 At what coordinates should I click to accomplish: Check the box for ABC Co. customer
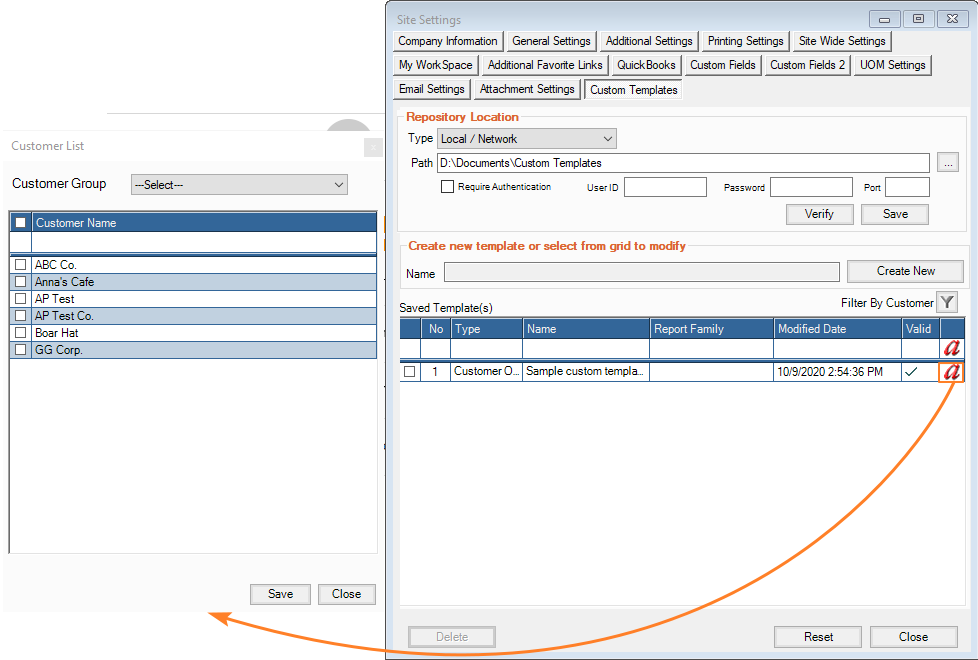tap(20, 265)
